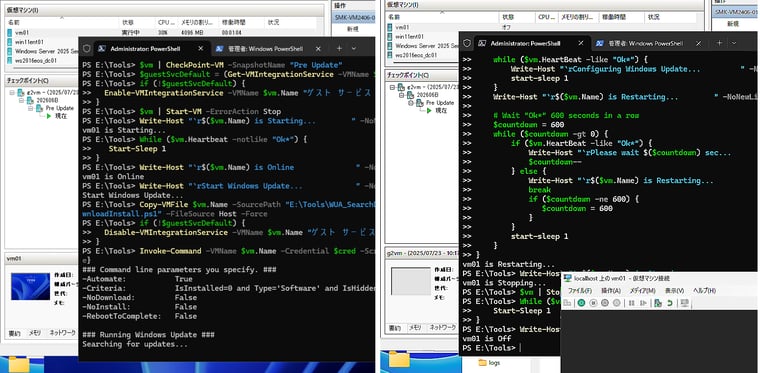Viewport: 760px width, 373px height.
Task: Click the shield icon in right screenshot terminal
Action: coord(467,43)
